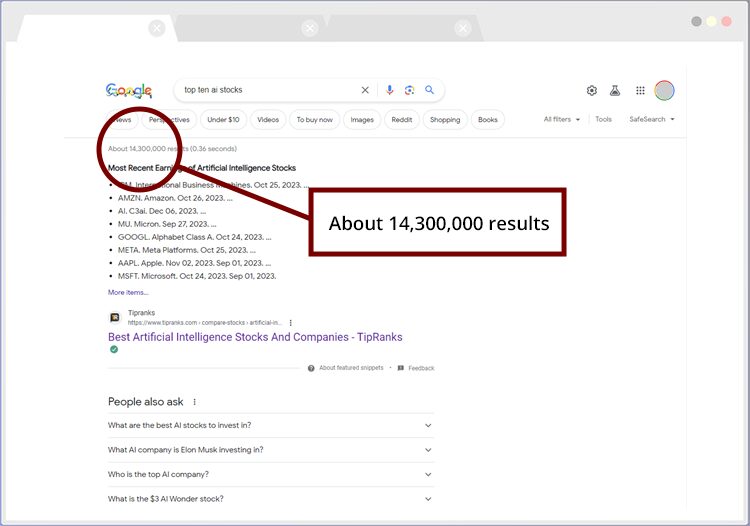The image size is (750, 526).
Task: Clear the search query with X
Action: 365,90
